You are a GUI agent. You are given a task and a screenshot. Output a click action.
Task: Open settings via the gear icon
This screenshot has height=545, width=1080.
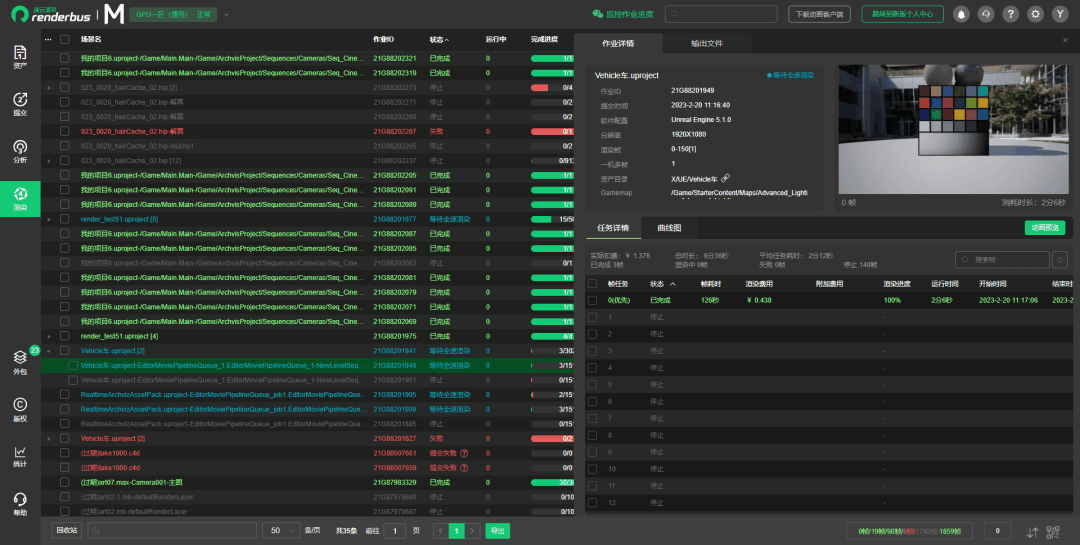tap(1035, 14)
